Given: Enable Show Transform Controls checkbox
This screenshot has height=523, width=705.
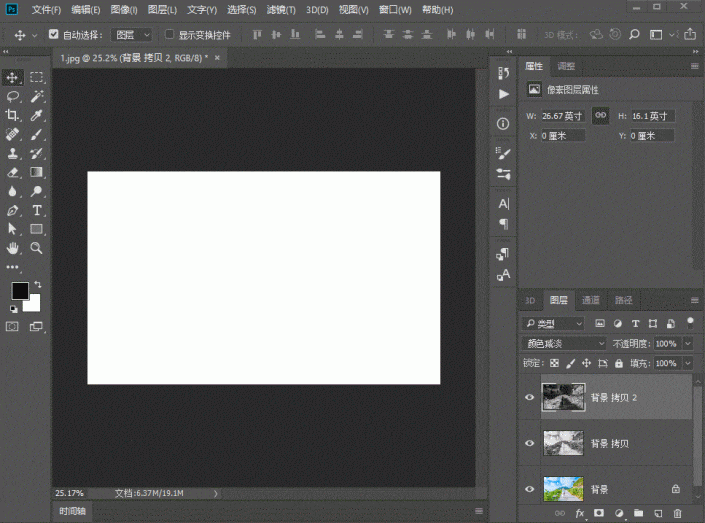Looking at the screenshot, I should tap(170, 34).
